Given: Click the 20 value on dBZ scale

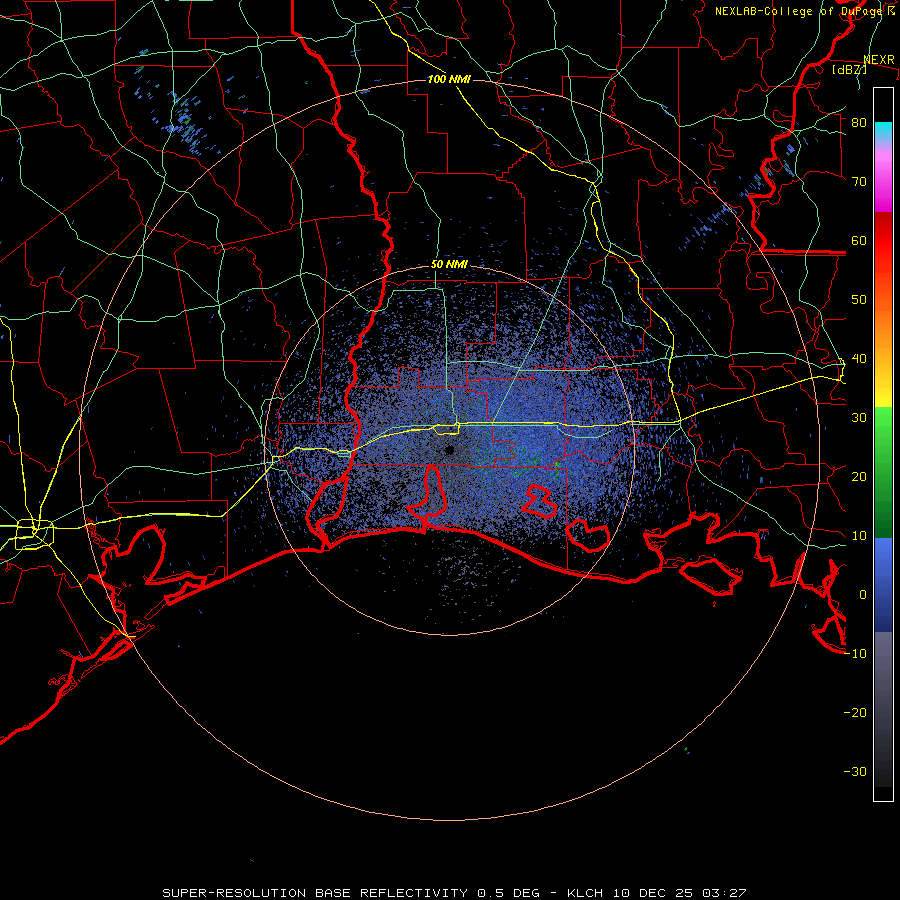Looking at the screenshot, I should (x=859, y=477).
